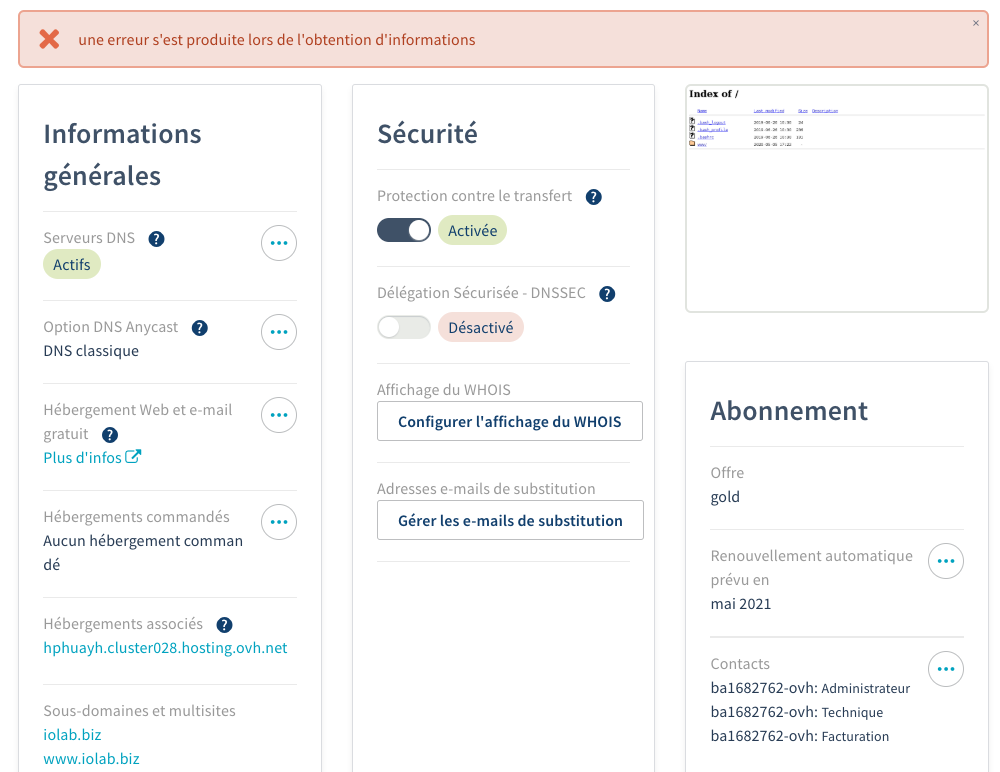1000x772 pixels.
Task: Click help icon next to Hébergements associés
Action: [224, 625]
